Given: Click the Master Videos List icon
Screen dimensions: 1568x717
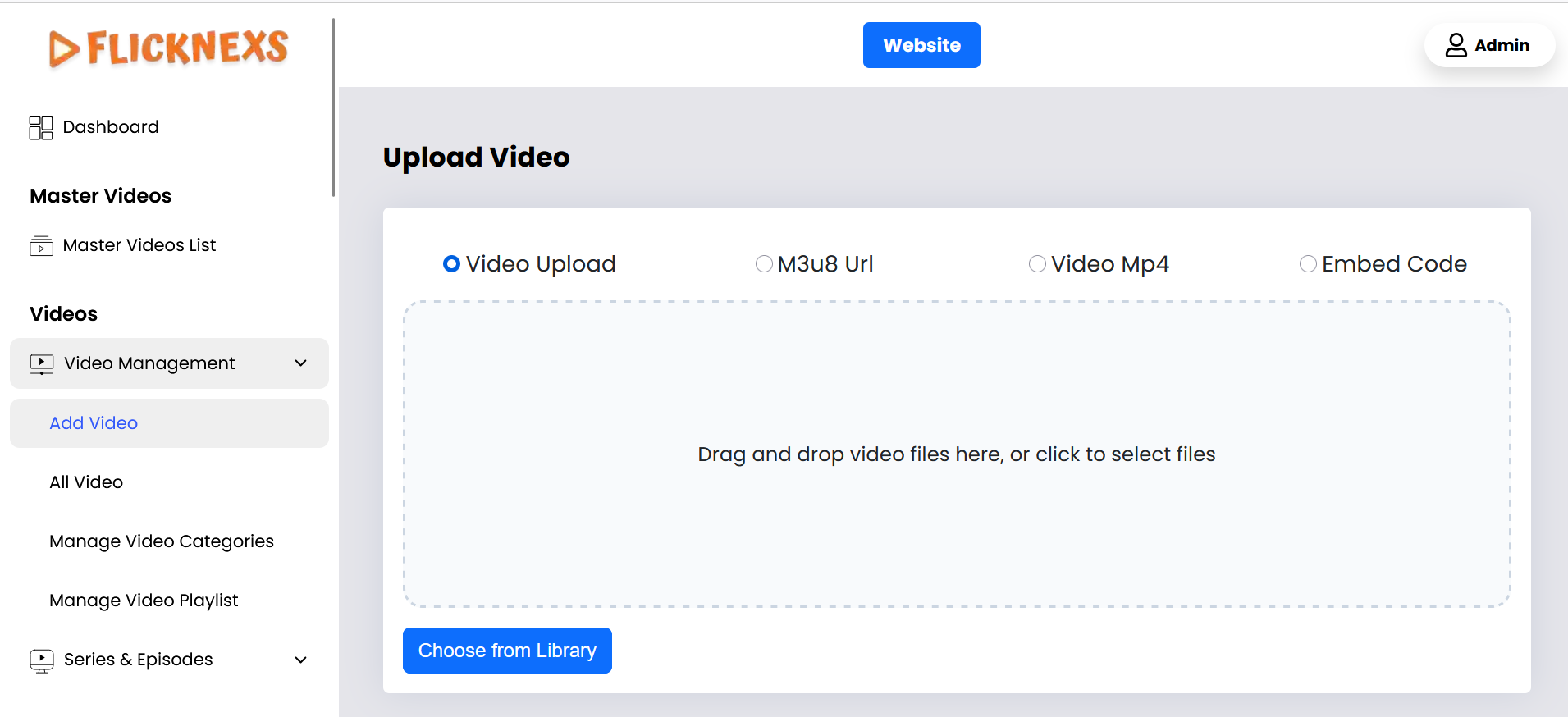Looking at the screenshot, I should (x=41, y=246).
